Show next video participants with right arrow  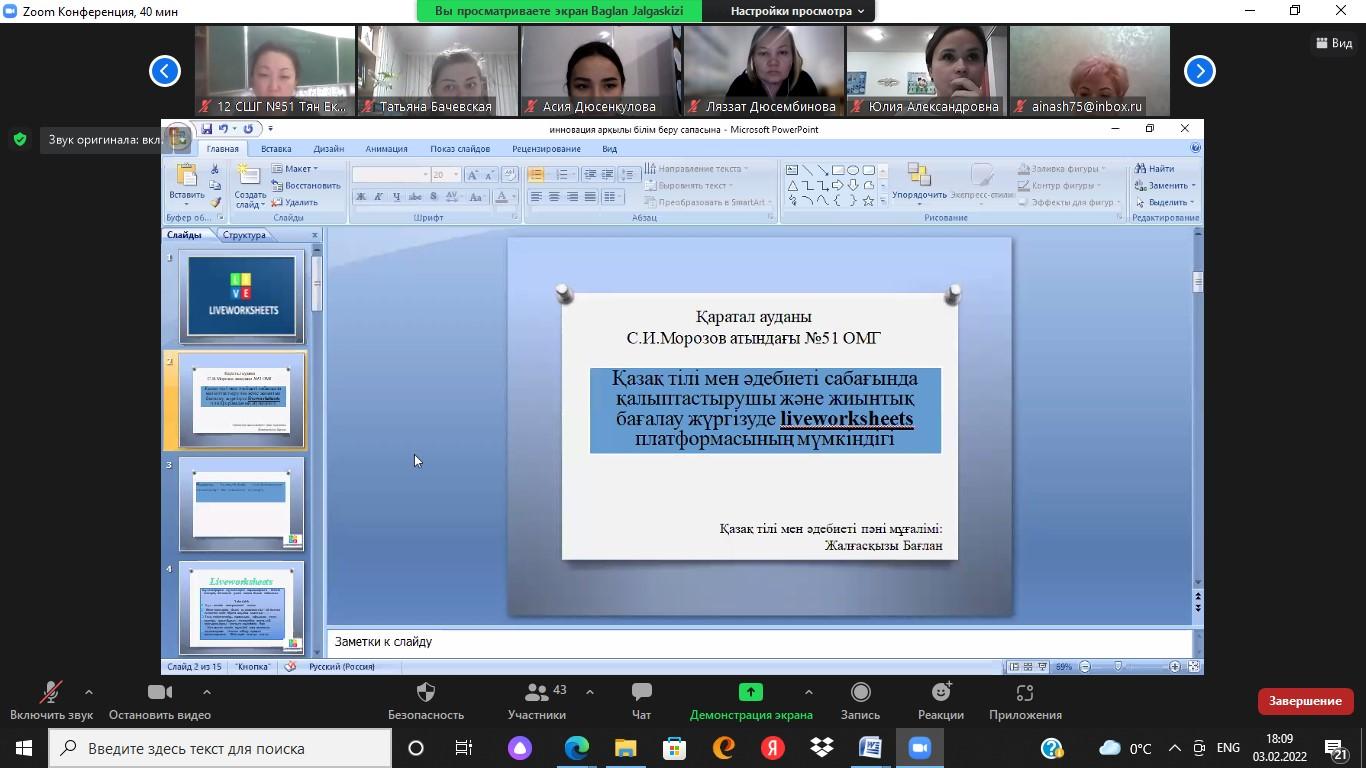pos(1199,71)
